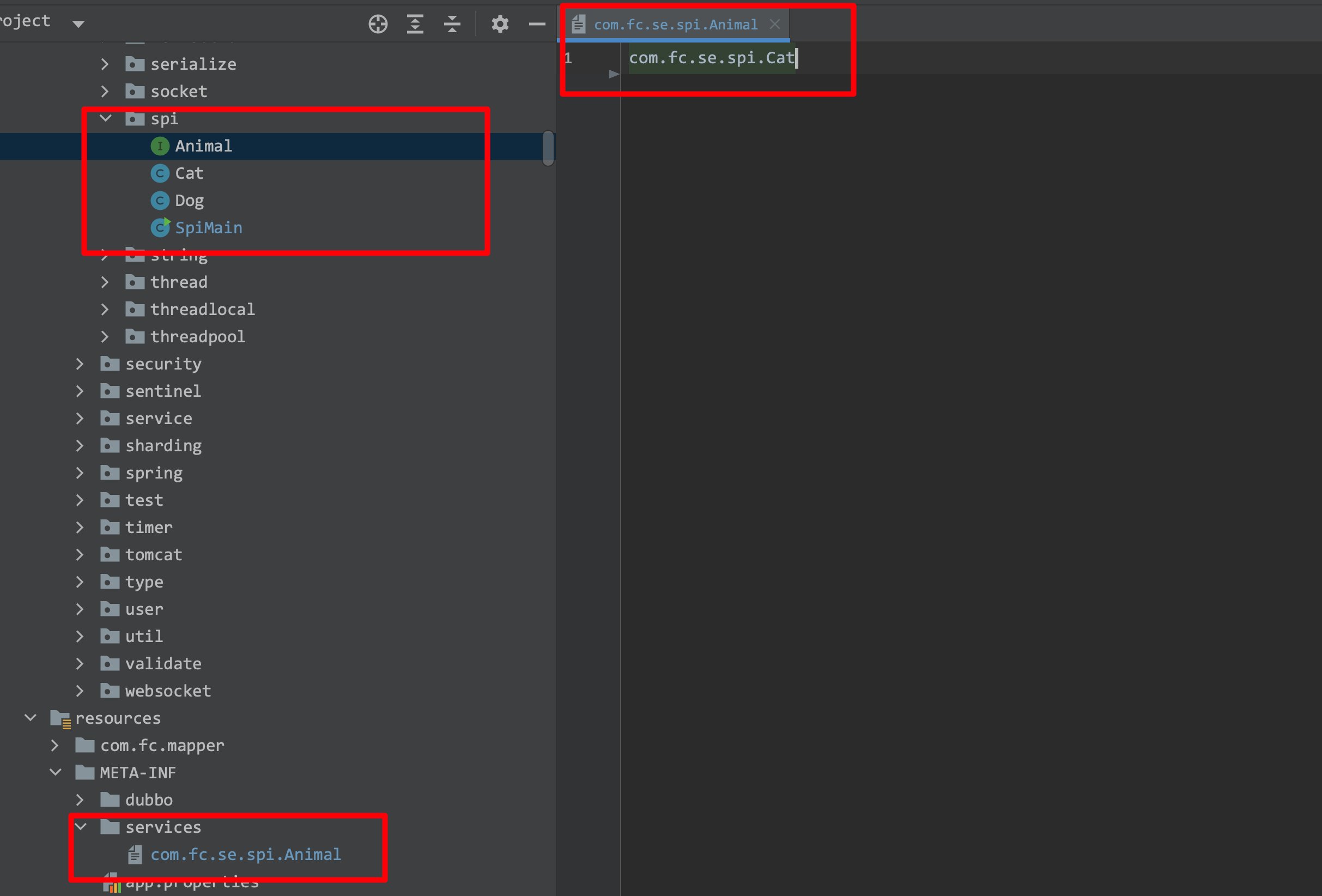This screenshot has height=896, width=1322.
Task: Expand the thread folder
Action: click(105, 282)
